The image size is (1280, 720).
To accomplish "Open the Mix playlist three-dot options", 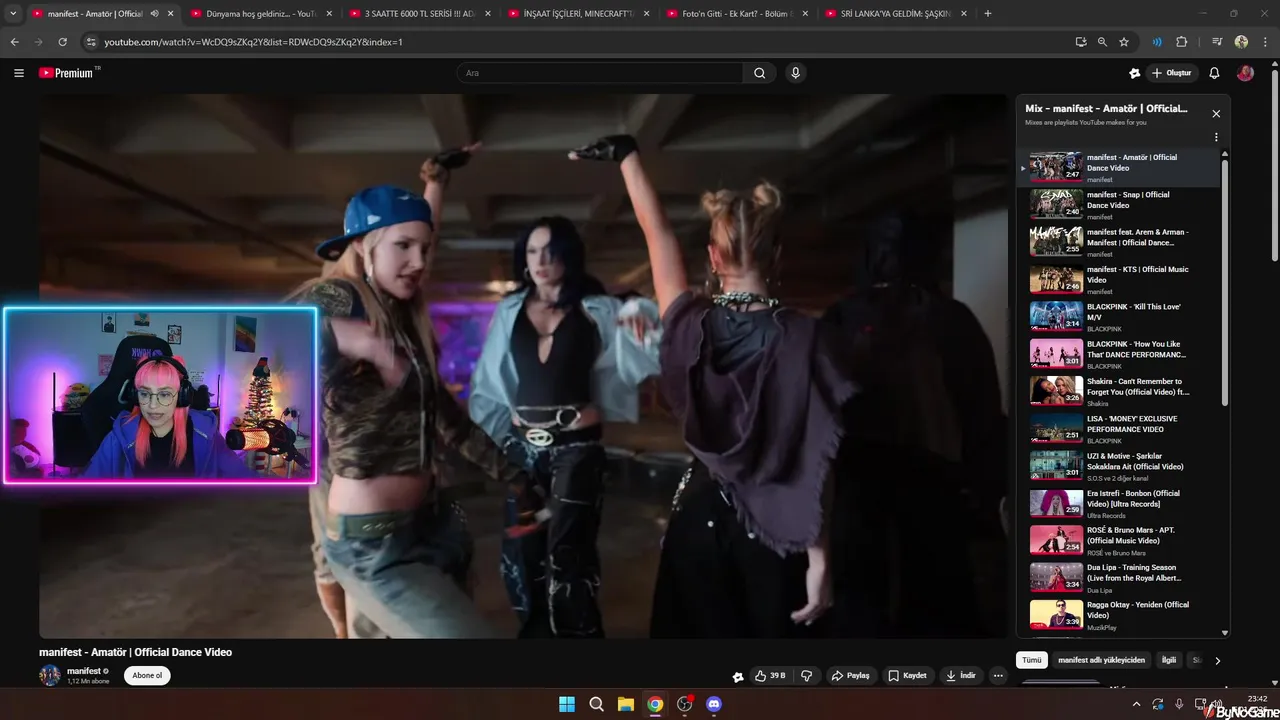I will point(1216,138).
